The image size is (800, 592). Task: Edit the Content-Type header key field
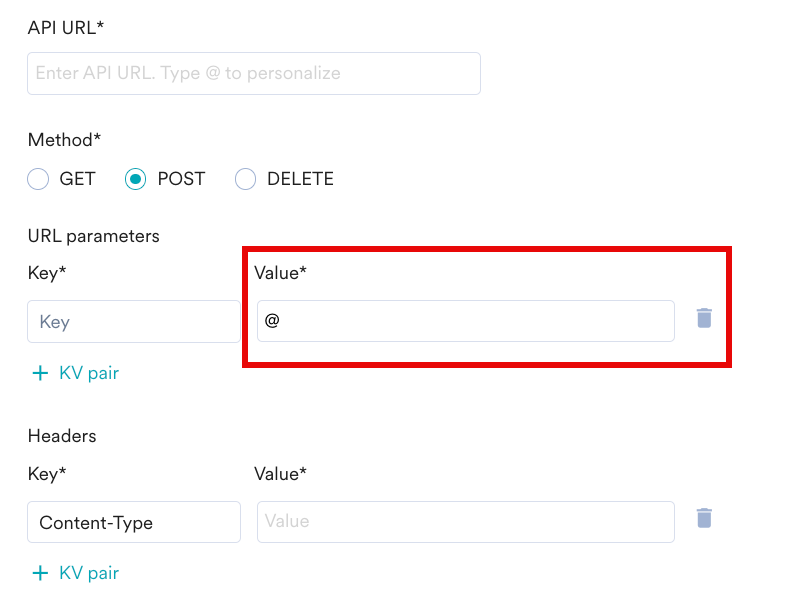134,522
